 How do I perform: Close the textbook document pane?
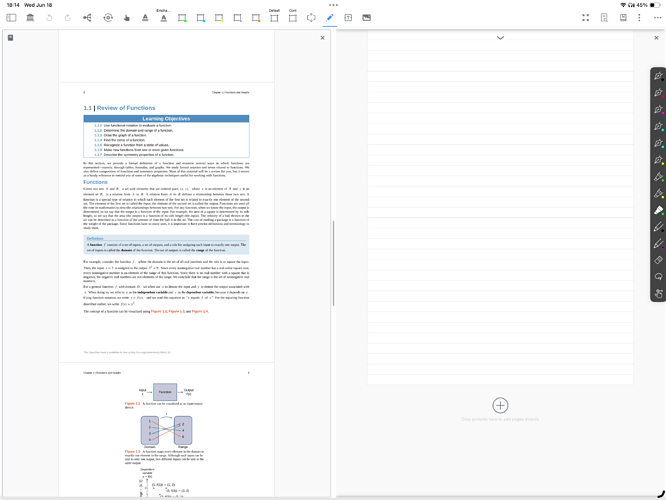(322, 38)
